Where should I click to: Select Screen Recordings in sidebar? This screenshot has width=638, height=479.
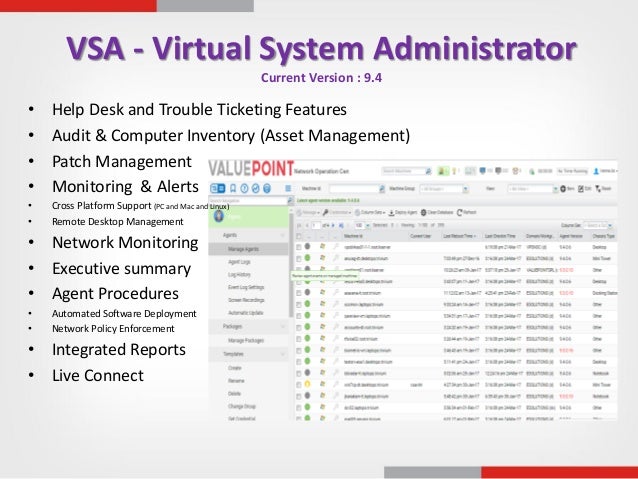click(246, 300)
